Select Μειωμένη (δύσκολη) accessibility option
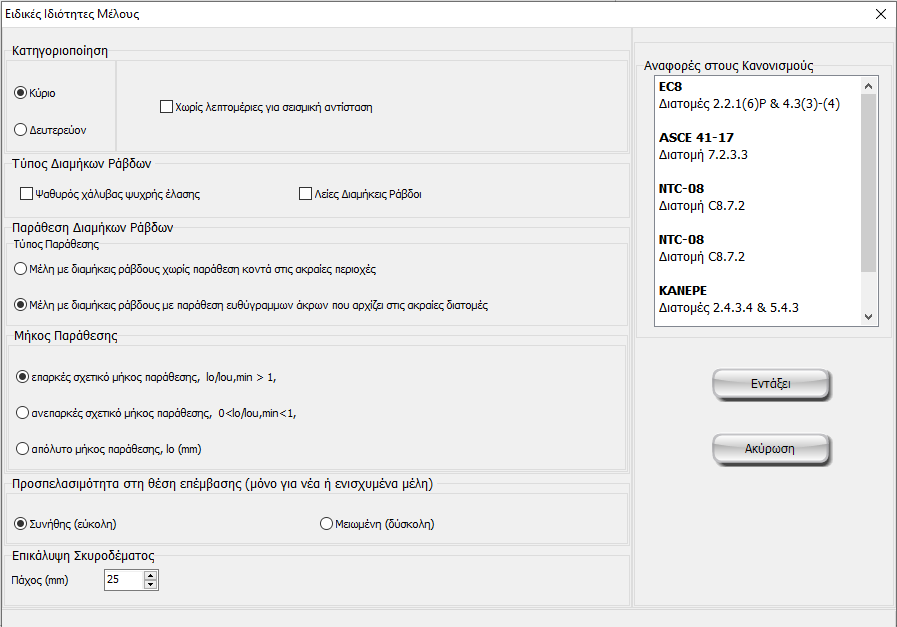Image resolution: width=897 pixels, height=627 pixels. click(x=326, y=523)
